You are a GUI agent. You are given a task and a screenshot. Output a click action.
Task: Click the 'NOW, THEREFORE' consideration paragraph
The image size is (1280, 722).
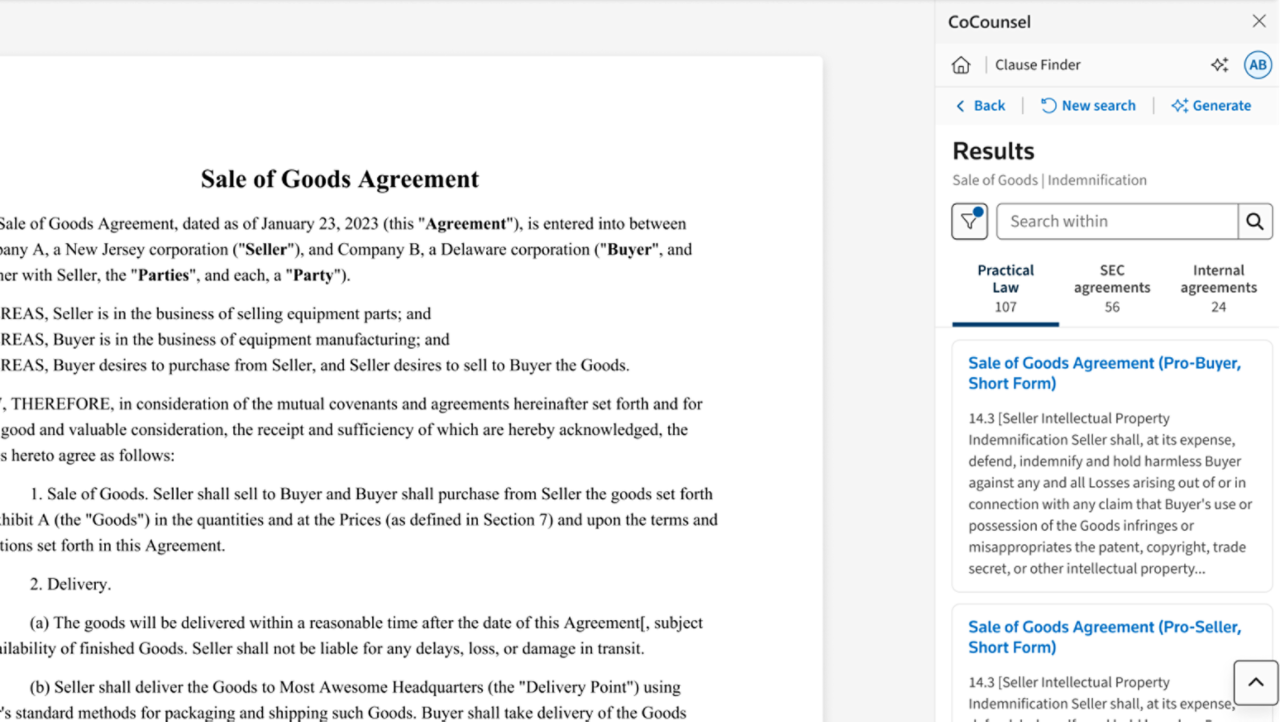tap(350, 430)
